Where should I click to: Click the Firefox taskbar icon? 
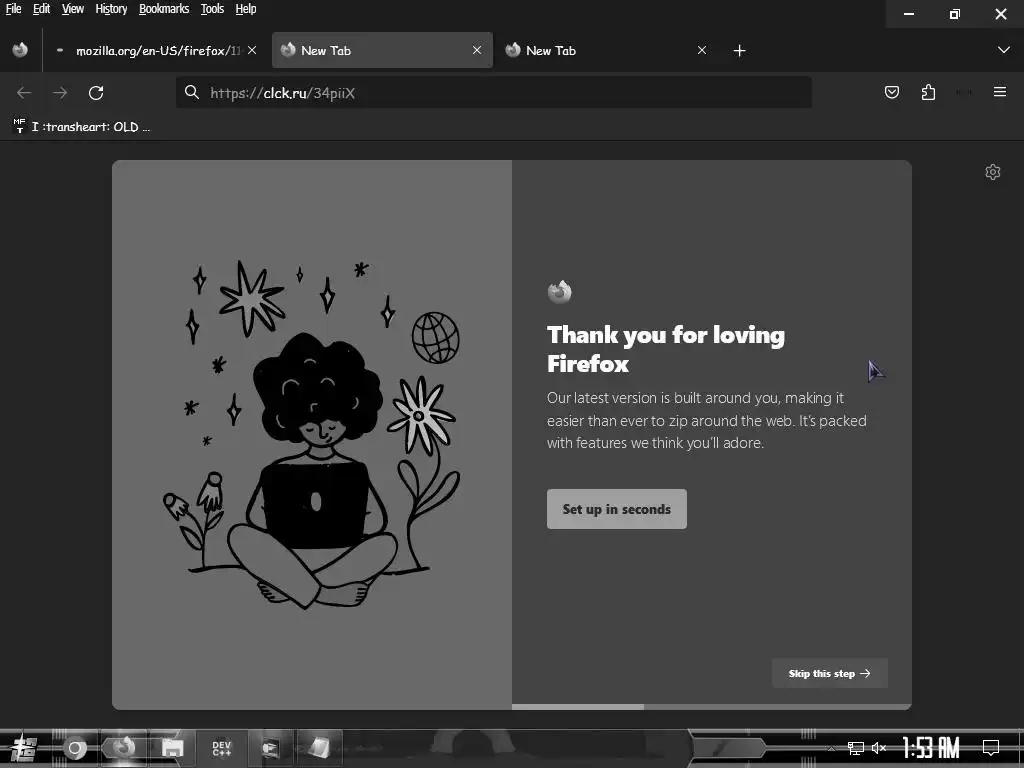coord(123,748)
